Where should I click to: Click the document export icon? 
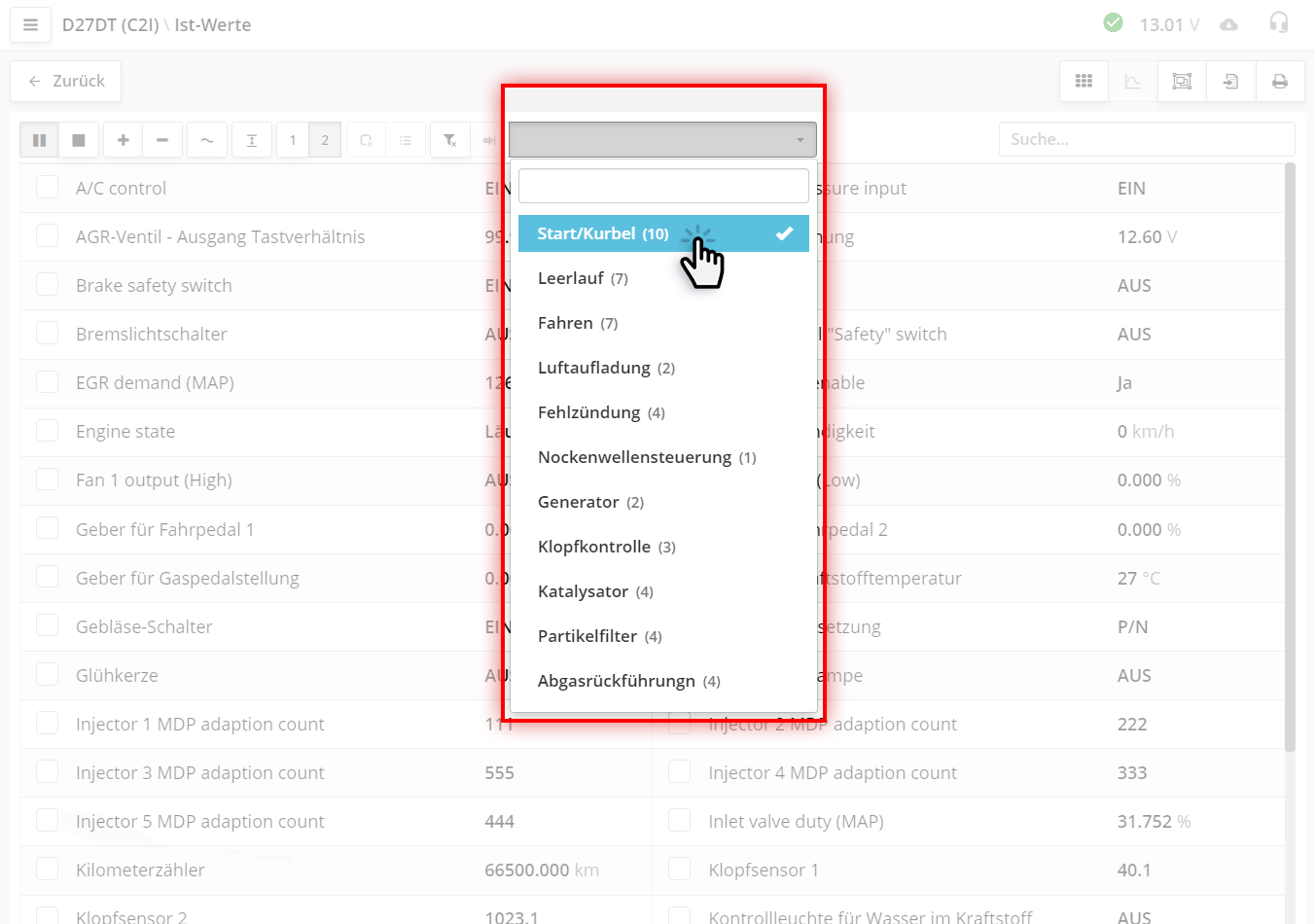point(1230,82)
